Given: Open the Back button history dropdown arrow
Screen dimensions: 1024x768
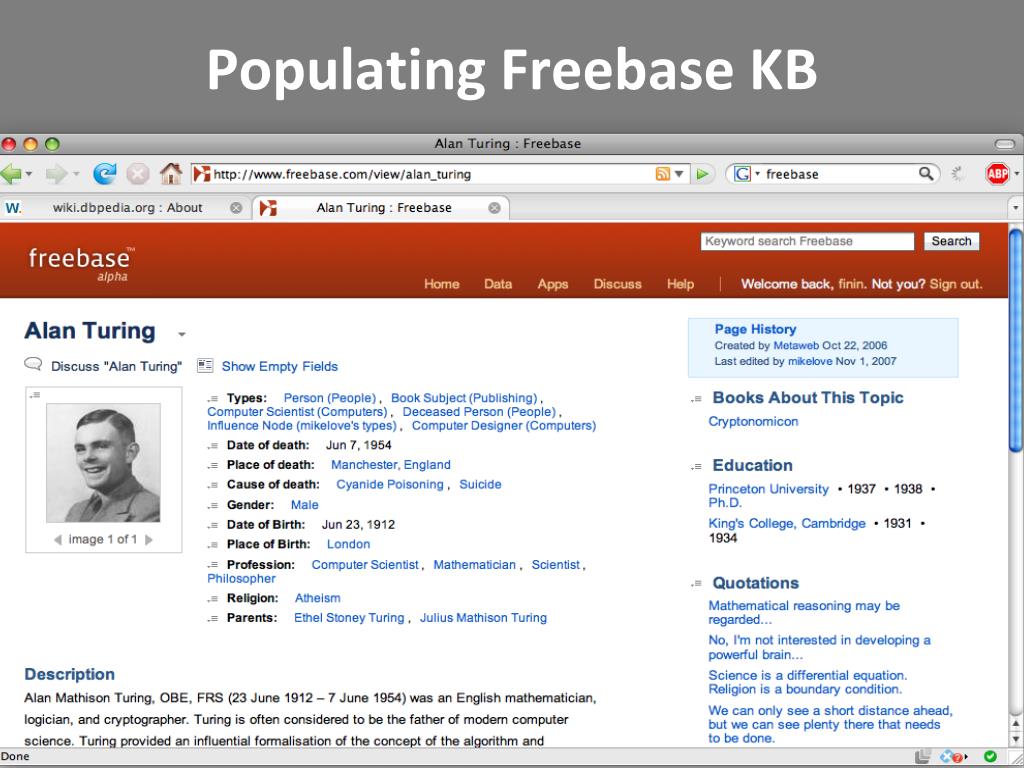Looking at the screenshot, I should click(x=29, y=174).
